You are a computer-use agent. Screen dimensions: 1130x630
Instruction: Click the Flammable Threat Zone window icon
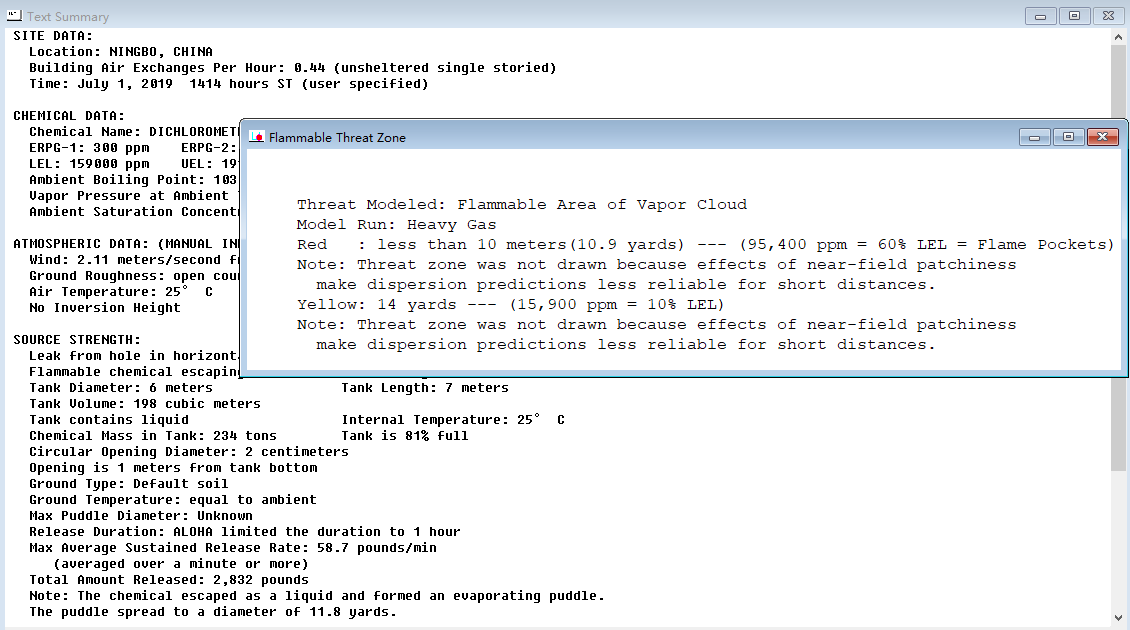pyautogui.click(x=257, y=137)
